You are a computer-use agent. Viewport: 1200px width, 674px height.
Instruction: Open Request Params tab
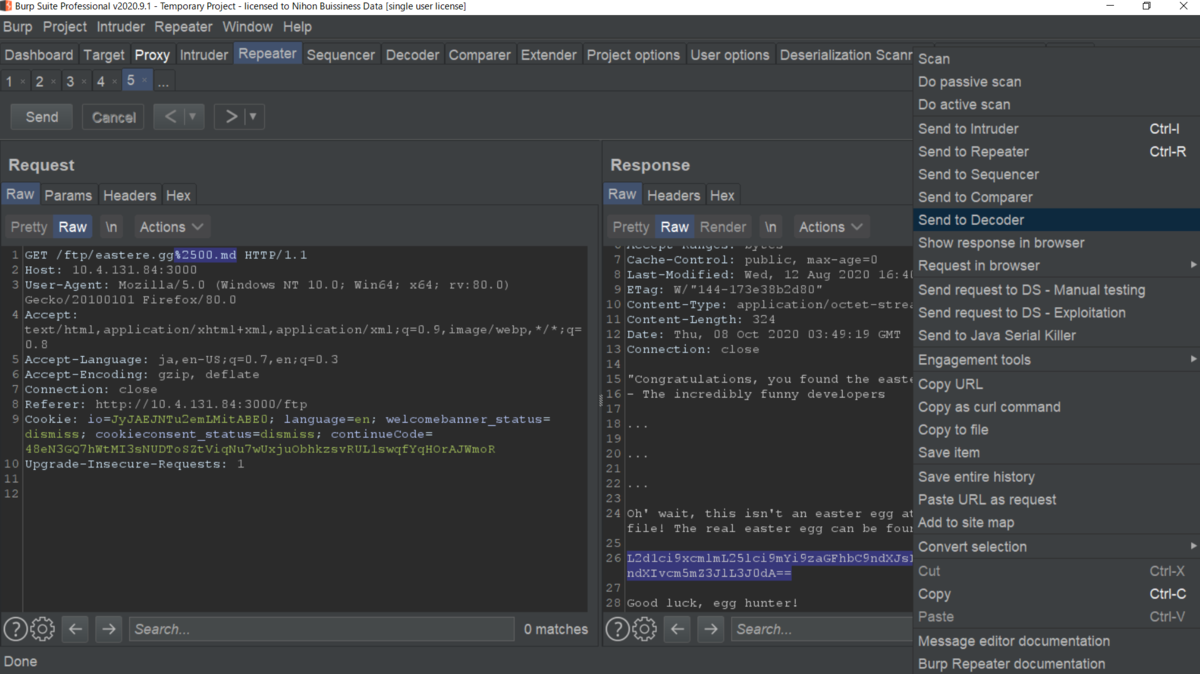coord(68,195)
